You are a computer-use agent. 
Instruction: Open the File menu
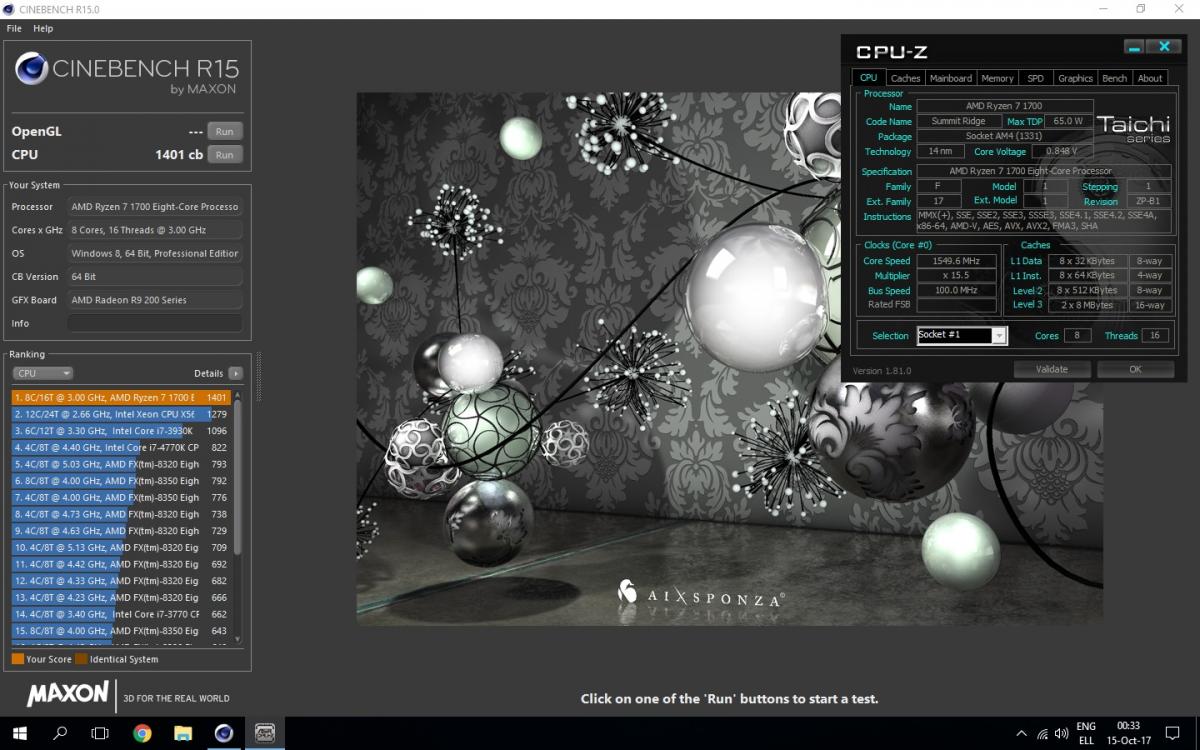[14, 29]
